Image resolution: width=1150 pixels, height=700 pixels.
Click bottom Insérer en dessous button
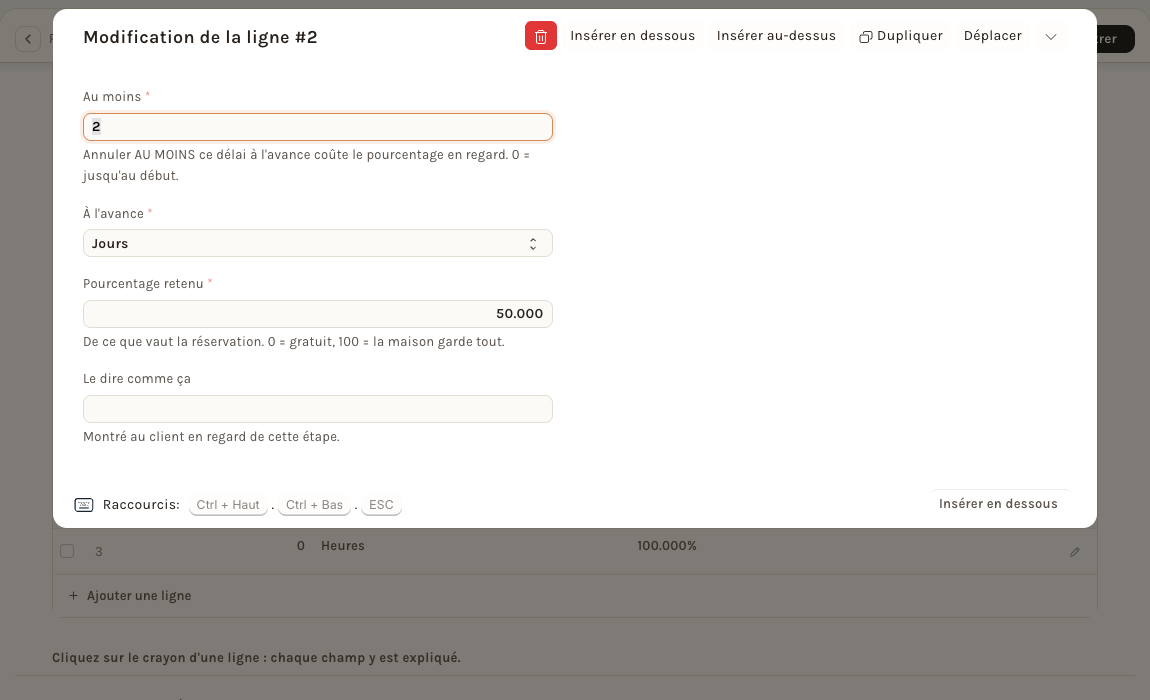click(998, 504)
